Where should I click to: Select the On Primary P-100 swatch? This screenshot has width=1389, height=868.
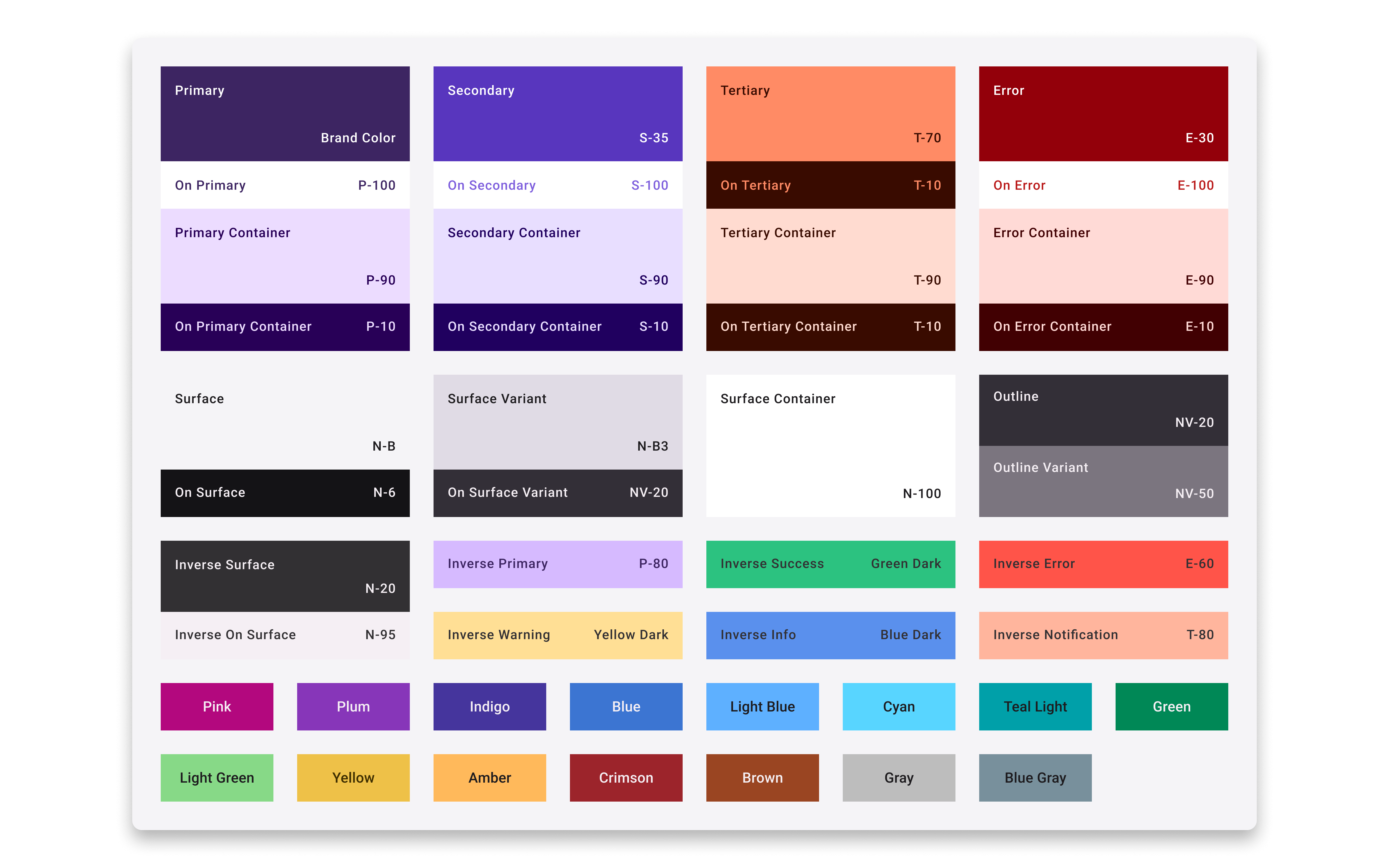tap(285, 185)
